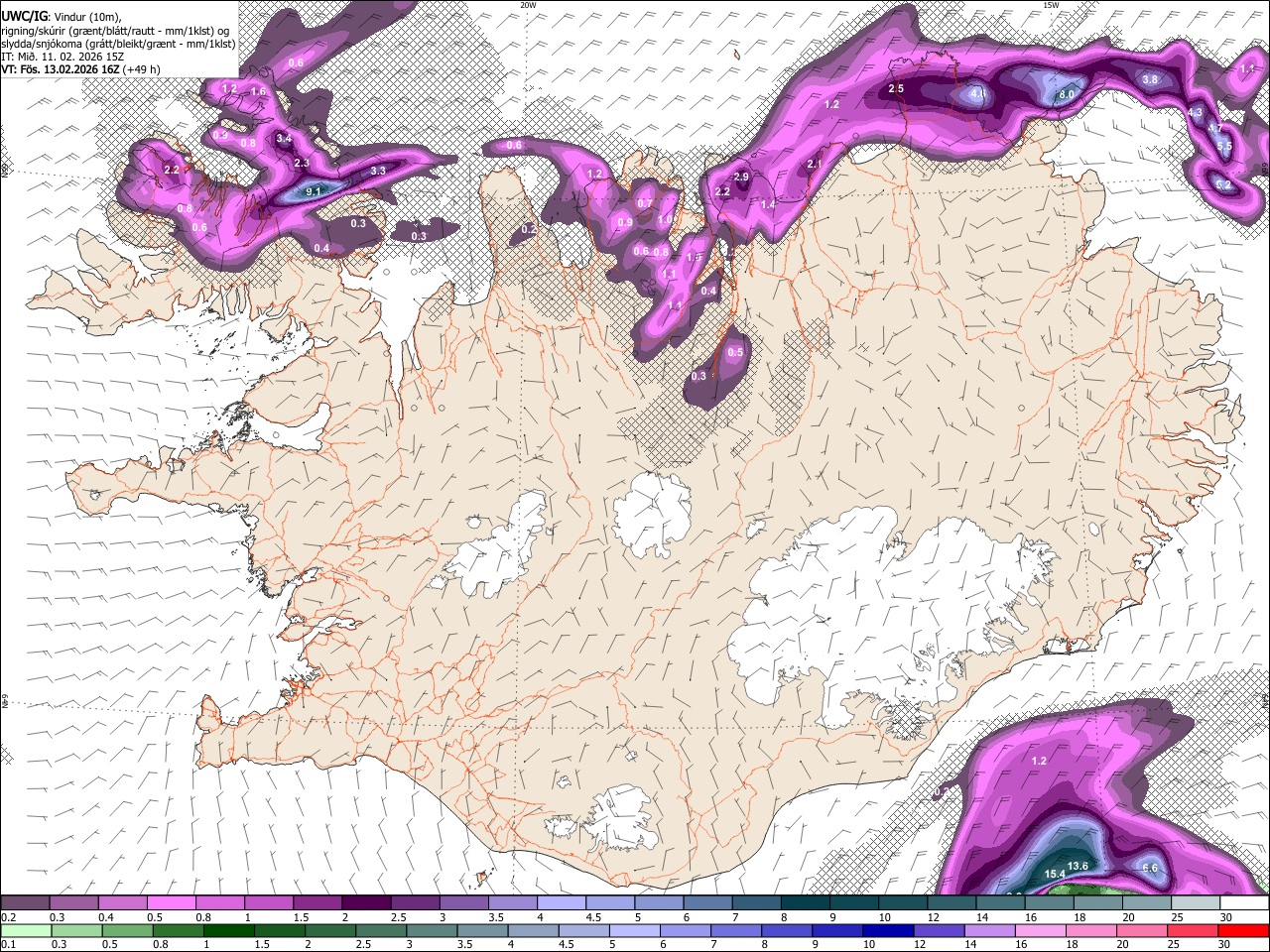Click the 8.0 precipitation value
Image resolution: width=1270 pixels, height=952 pixels.
[x=1068, y=94]
